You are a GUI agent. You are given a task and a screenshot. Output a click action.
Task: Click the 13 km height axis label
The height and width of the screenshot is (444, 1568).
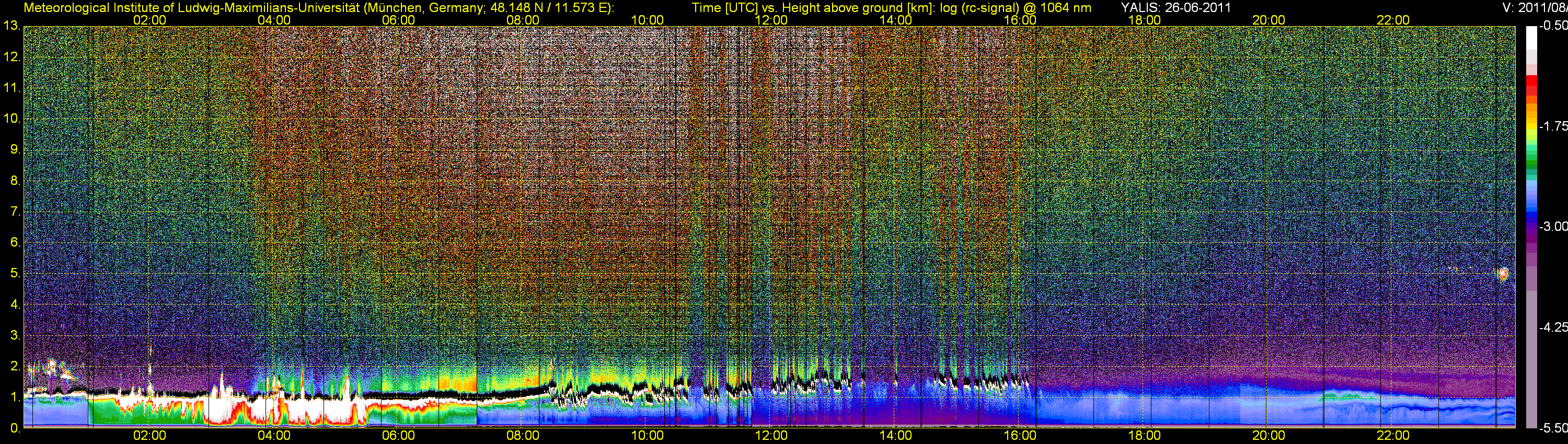(11, 26)
